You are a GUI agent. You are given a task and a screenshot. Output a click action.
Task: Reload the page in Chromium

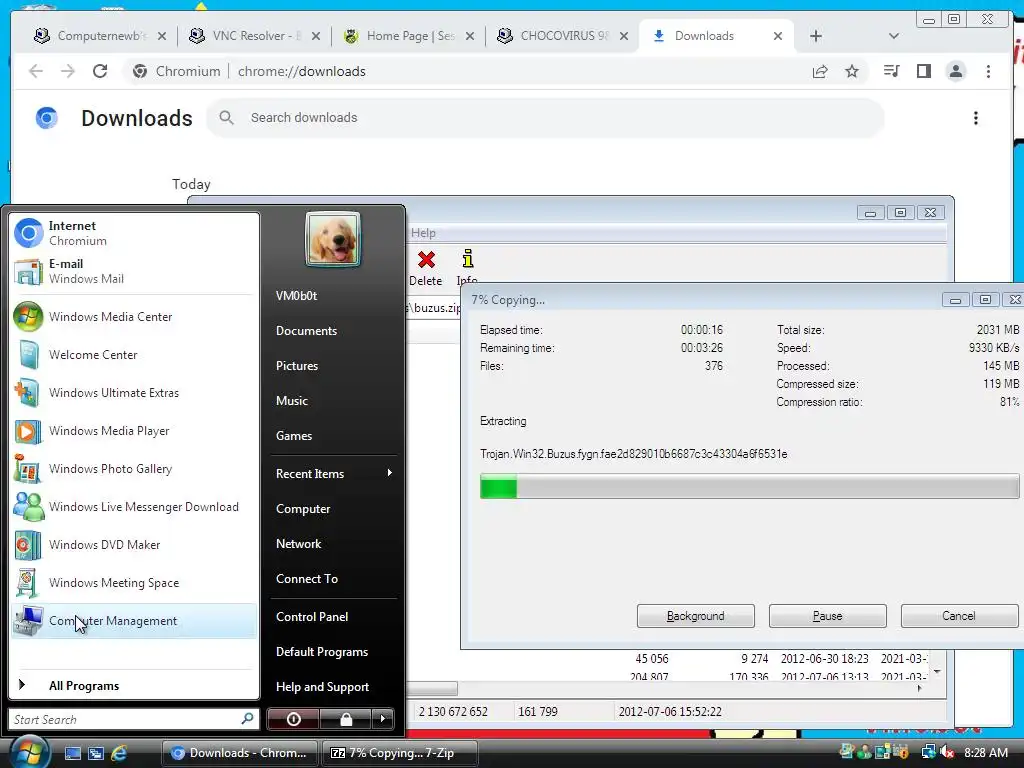[100, 71]
